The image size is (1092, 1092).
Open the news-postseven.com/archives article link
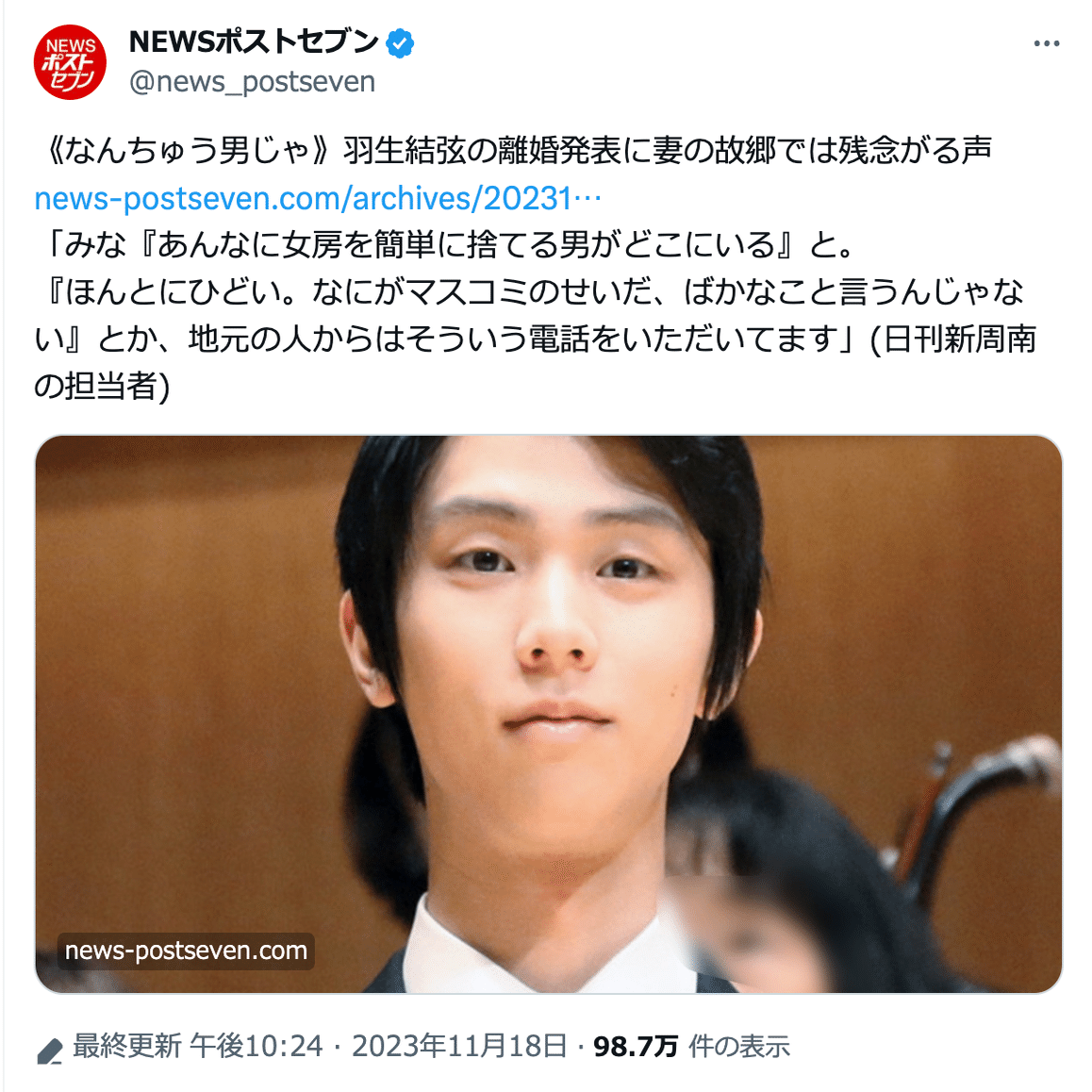coord(319,198)
